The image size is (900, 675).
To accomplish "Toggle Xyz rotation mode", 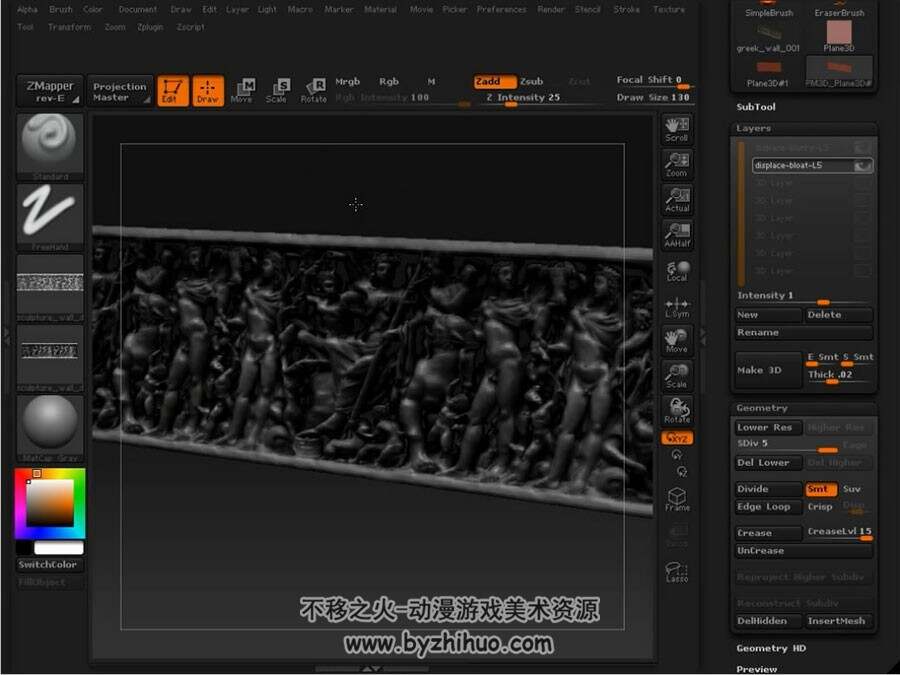I will click(677, 438).
